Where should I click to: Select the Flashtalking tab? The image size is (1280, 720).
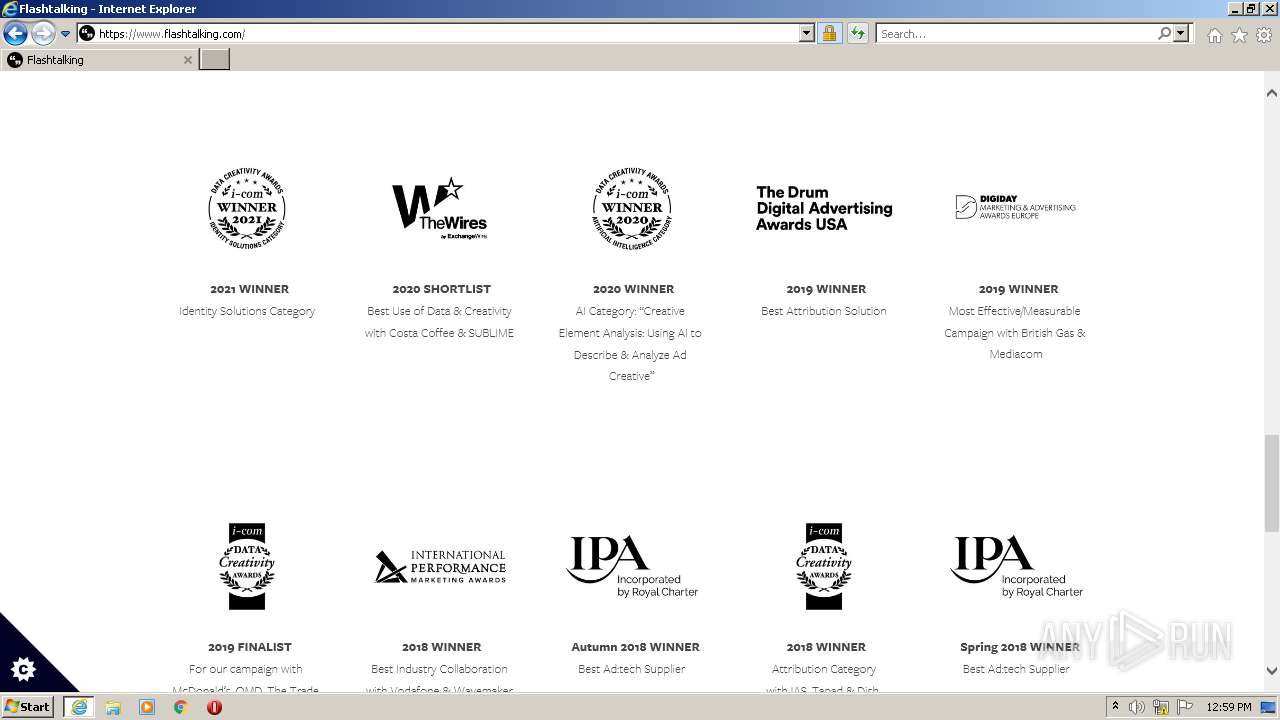click(98, 60)
